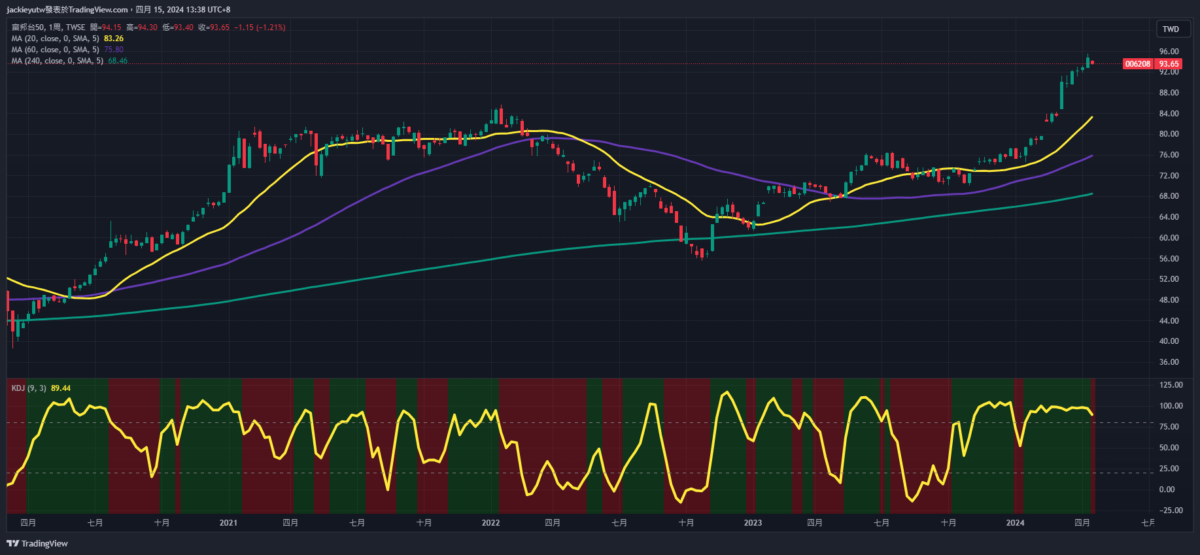
Task: Click the 60.00 price scale label
Action: coord(1169,238)
